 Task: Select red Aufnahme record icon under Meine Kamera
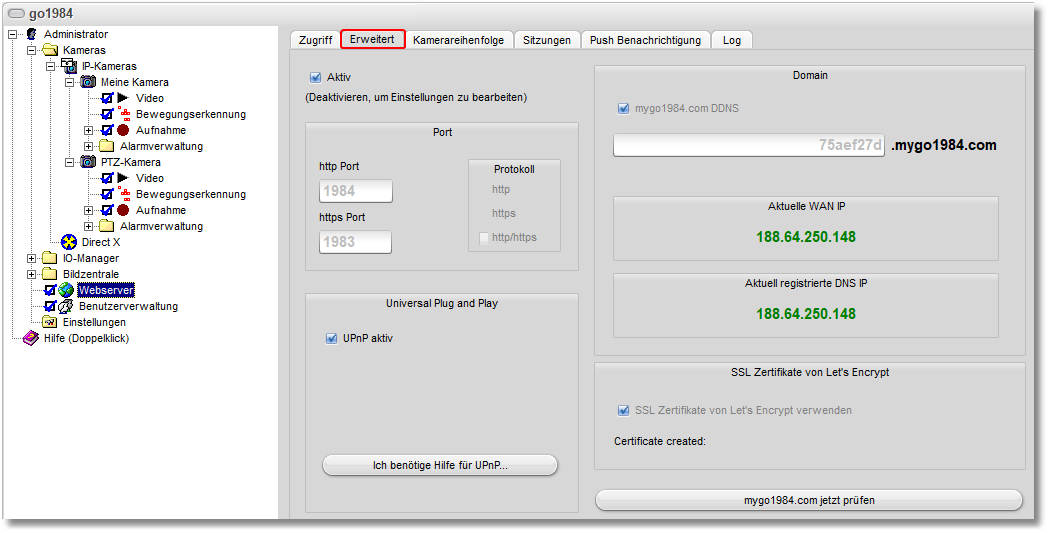(x=123, y=130)
